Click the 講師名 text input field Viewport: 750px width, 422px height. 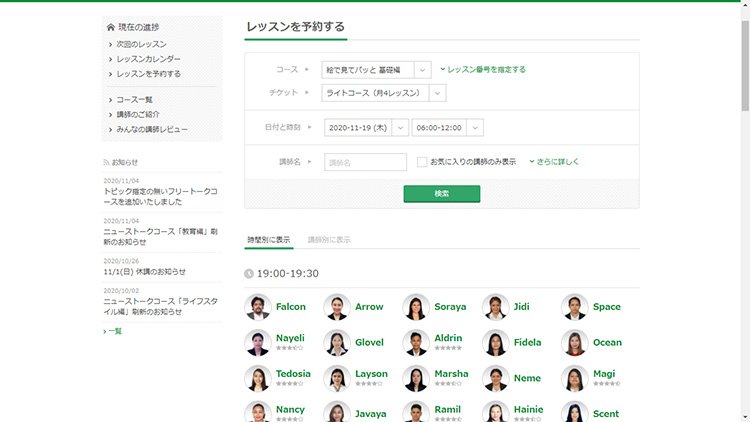click(x=365, y=162)
